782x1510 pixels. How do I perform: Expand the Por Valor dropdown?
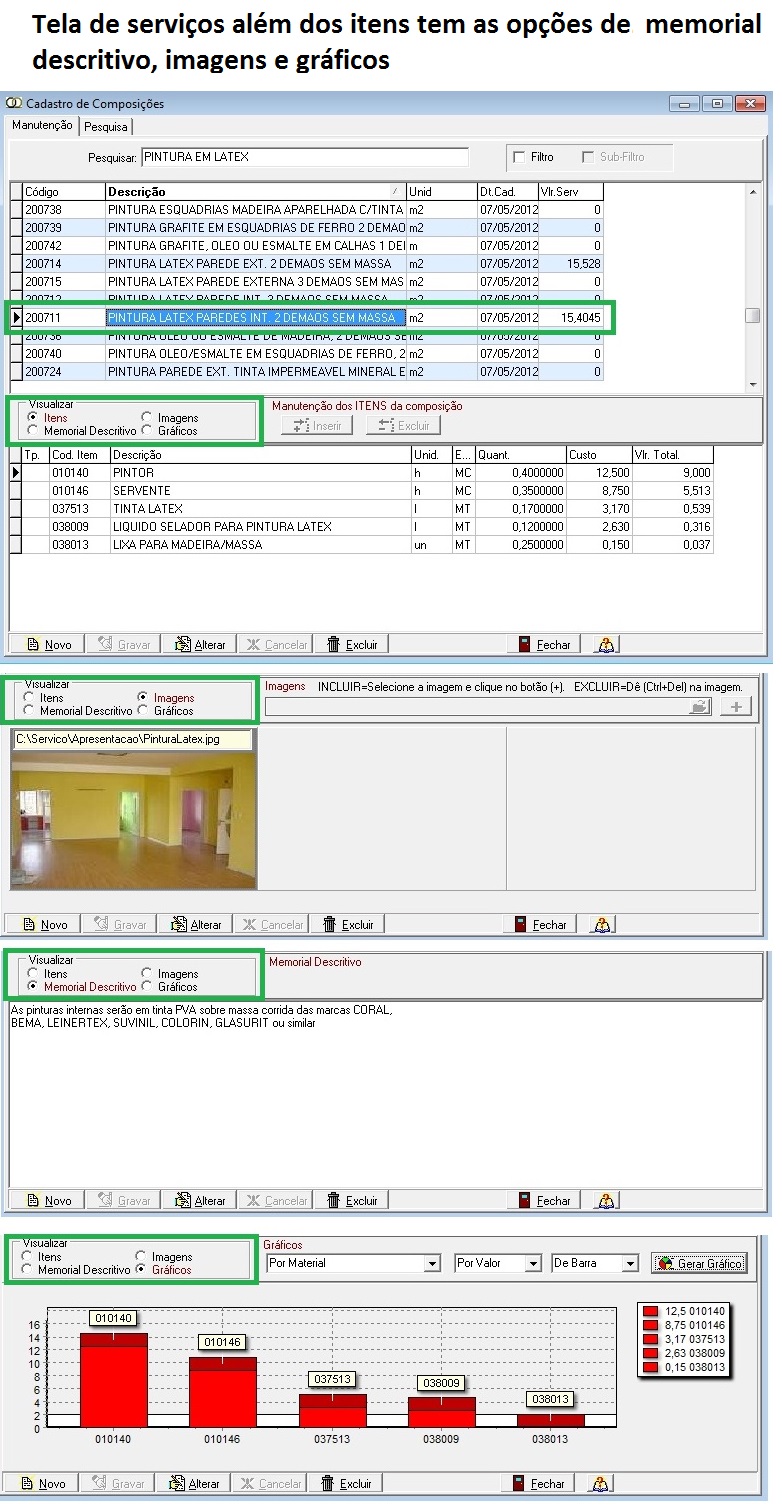click(532, 1264)
